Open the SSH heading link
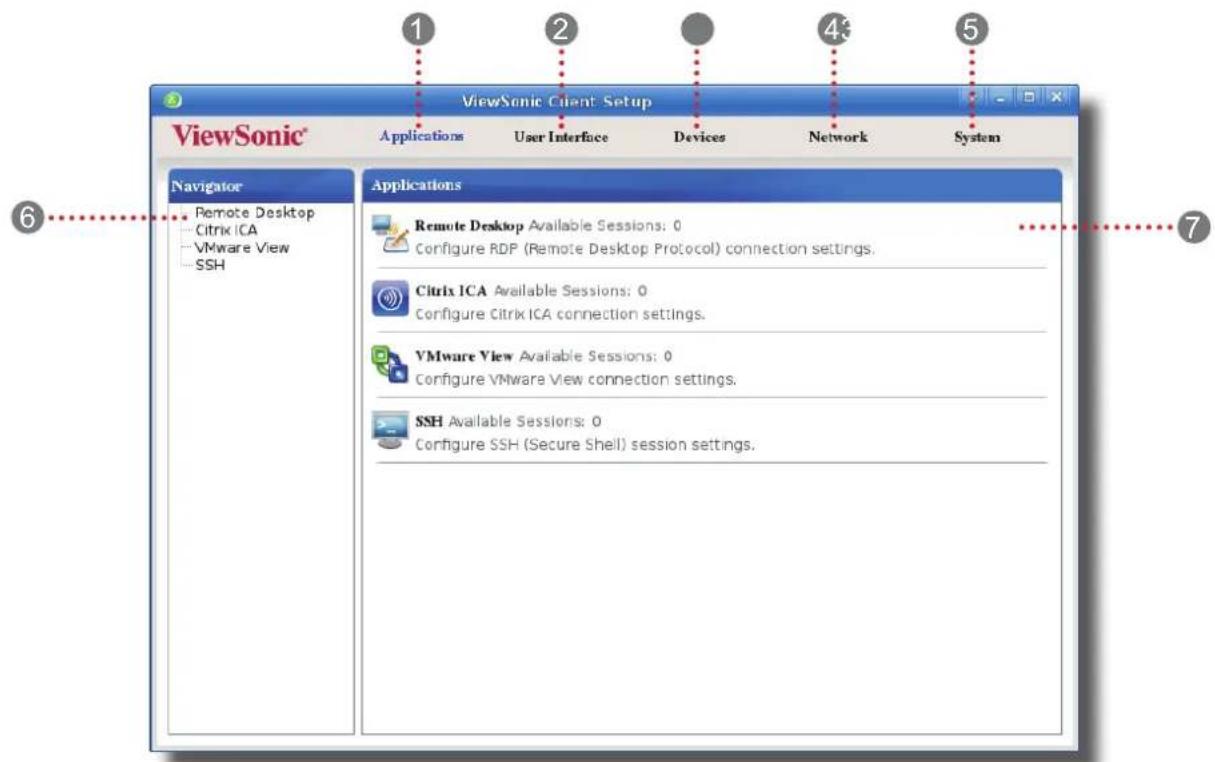The height and width of the screenshot is (762, 1215). point(429,421)
